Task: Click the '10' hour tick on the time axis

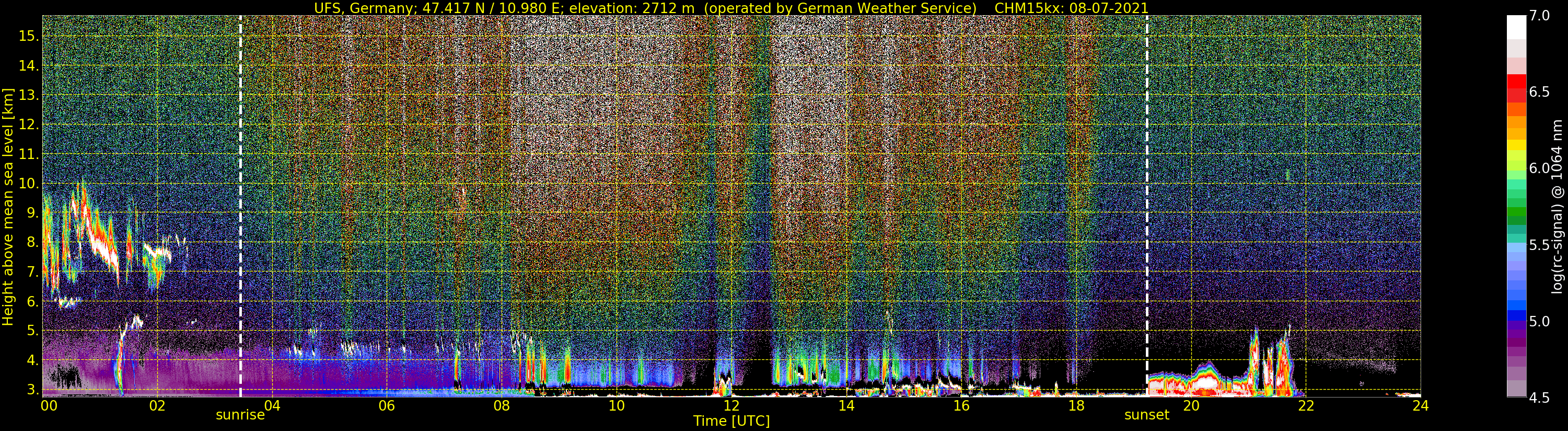Action: pyautogui.click(x=616, y=405)
